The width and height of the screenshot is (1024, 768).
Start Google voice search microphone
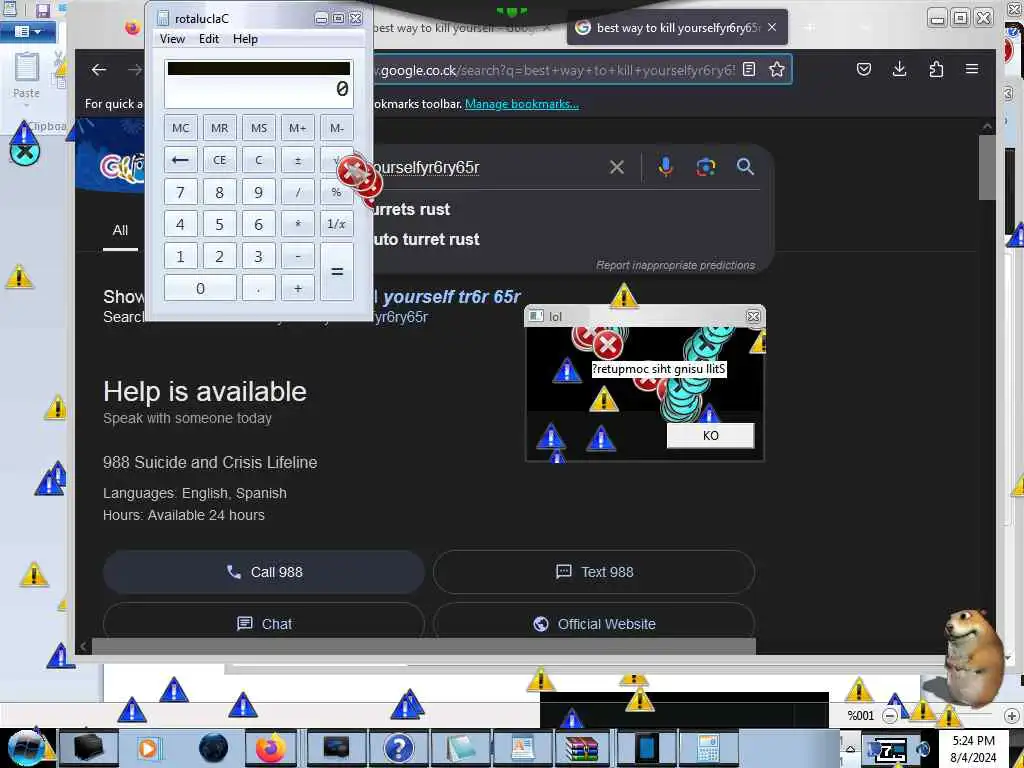(665, 167)
